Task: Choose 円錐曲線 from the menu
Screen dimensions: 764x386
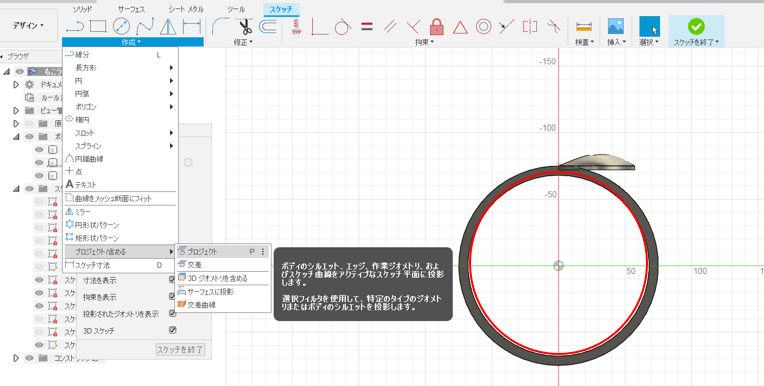Action: pos(120,158)
